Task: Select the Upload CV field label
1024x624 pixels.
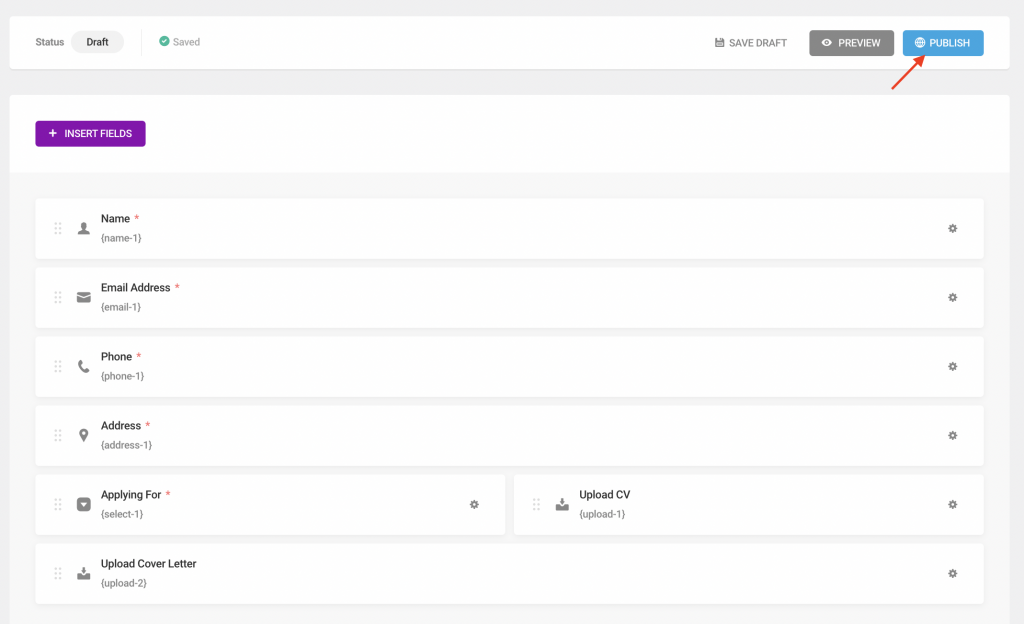Action: tap(605, 495)
